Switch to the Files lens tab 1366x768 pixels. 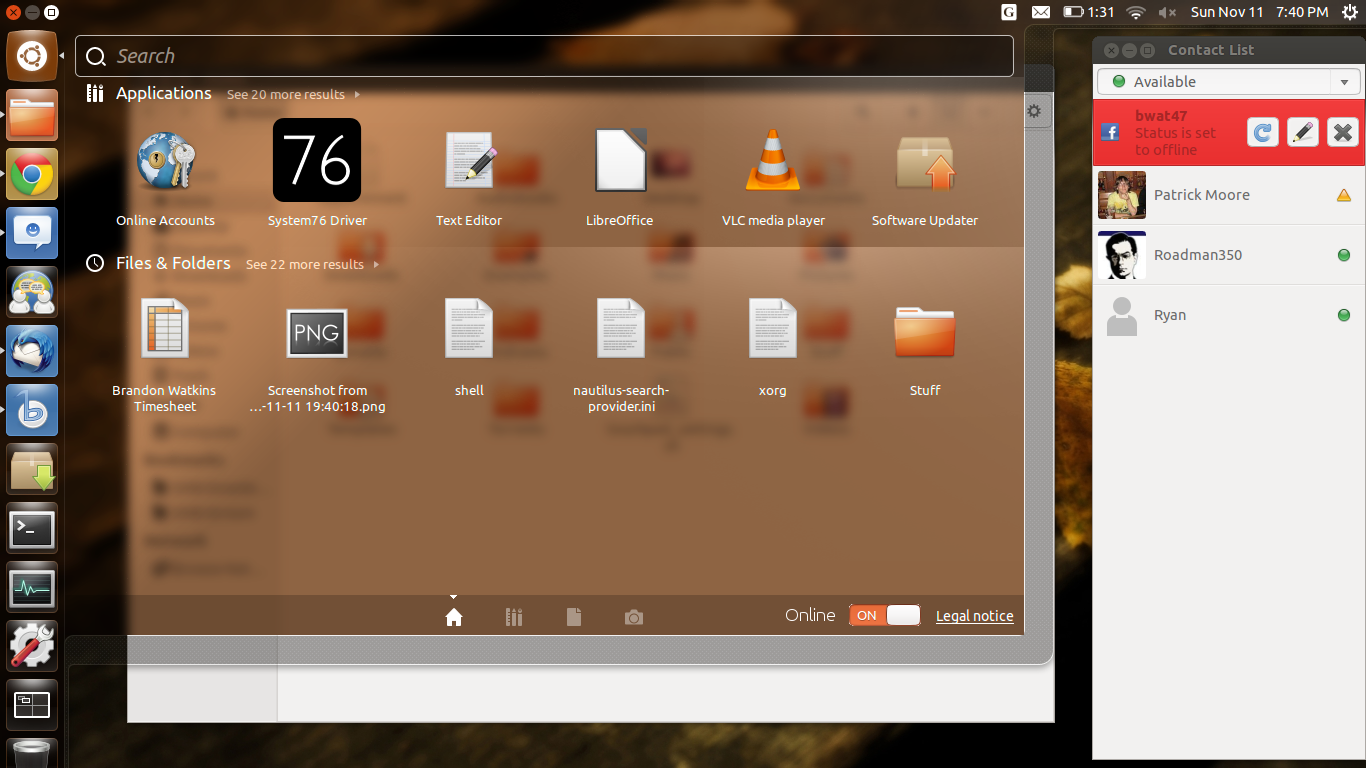click(573, 617)
